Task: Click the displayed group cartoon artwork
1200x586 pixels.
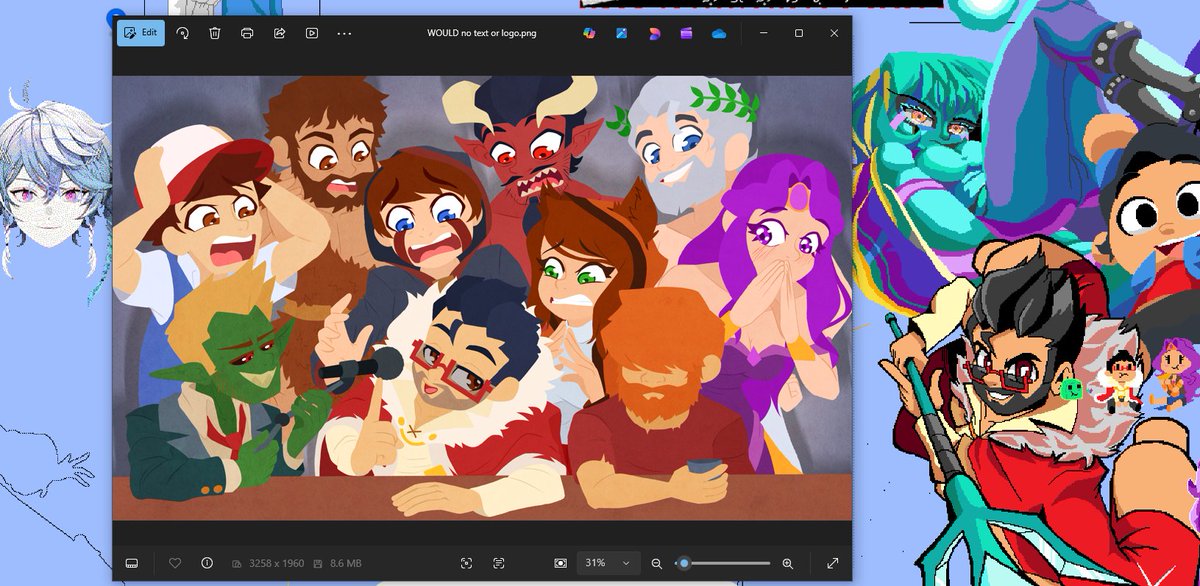Action: 482,298
